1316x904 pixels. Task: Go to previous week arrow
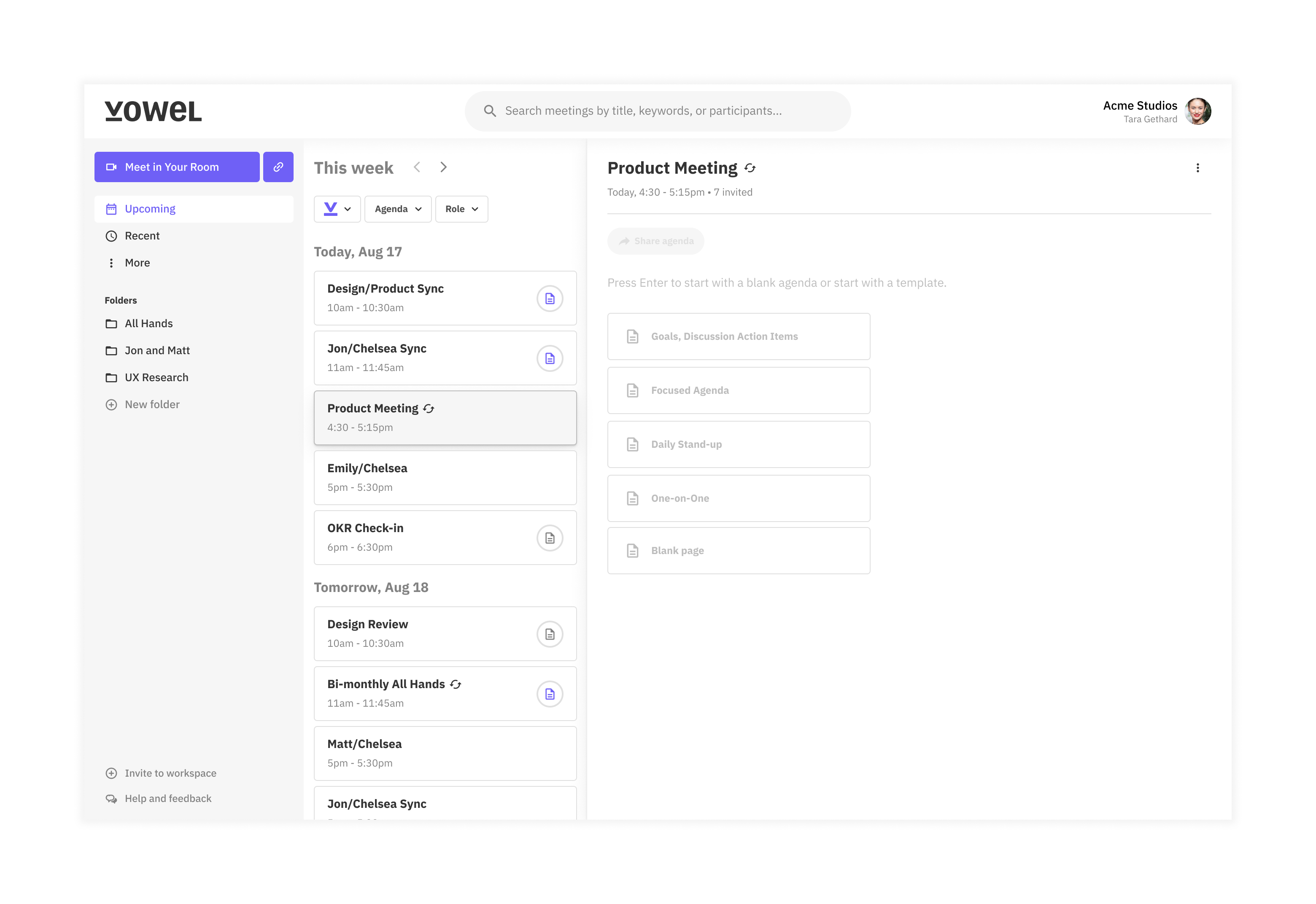417,167
